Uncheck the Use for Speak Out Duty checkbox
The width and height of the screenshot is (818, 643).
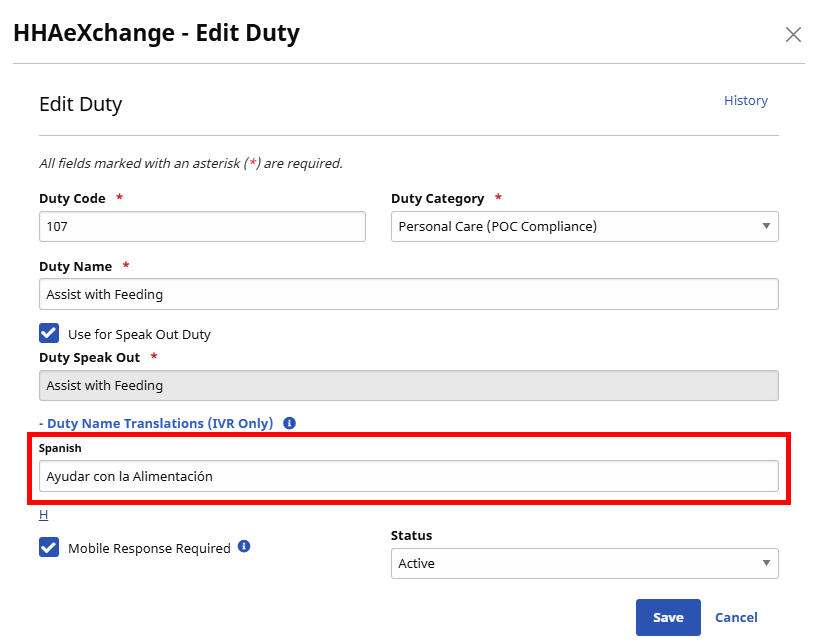click(49, 333)
